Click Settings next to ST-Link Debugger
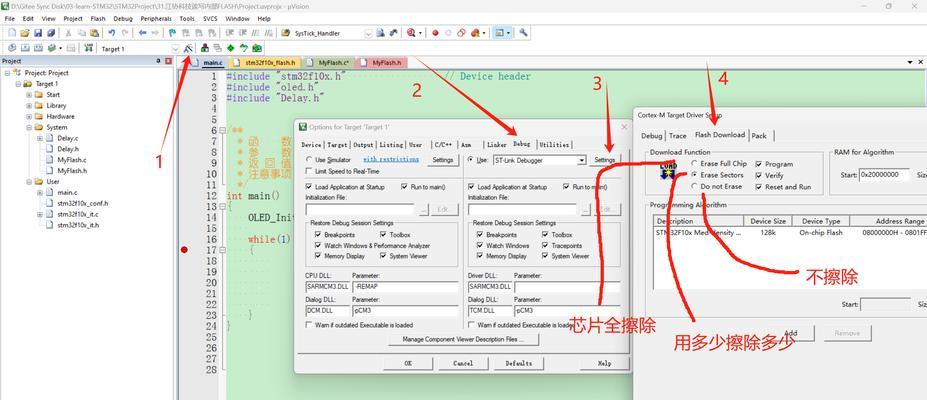Screen dimensions: 927x400 click(605, 160)
